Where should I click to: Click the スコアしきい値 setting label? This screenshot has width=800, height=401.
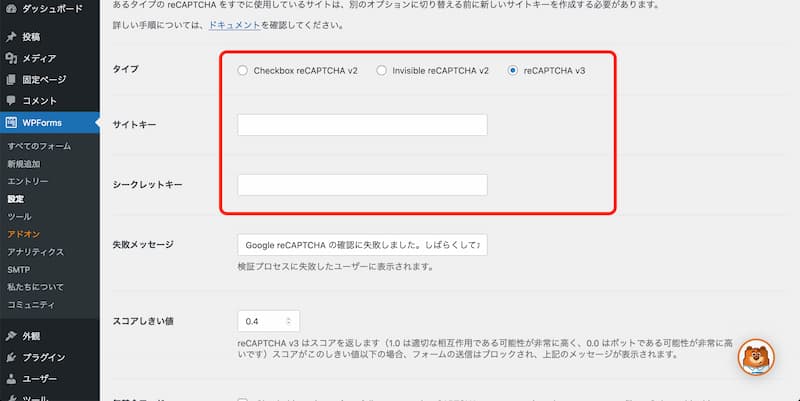click(143, 321)
